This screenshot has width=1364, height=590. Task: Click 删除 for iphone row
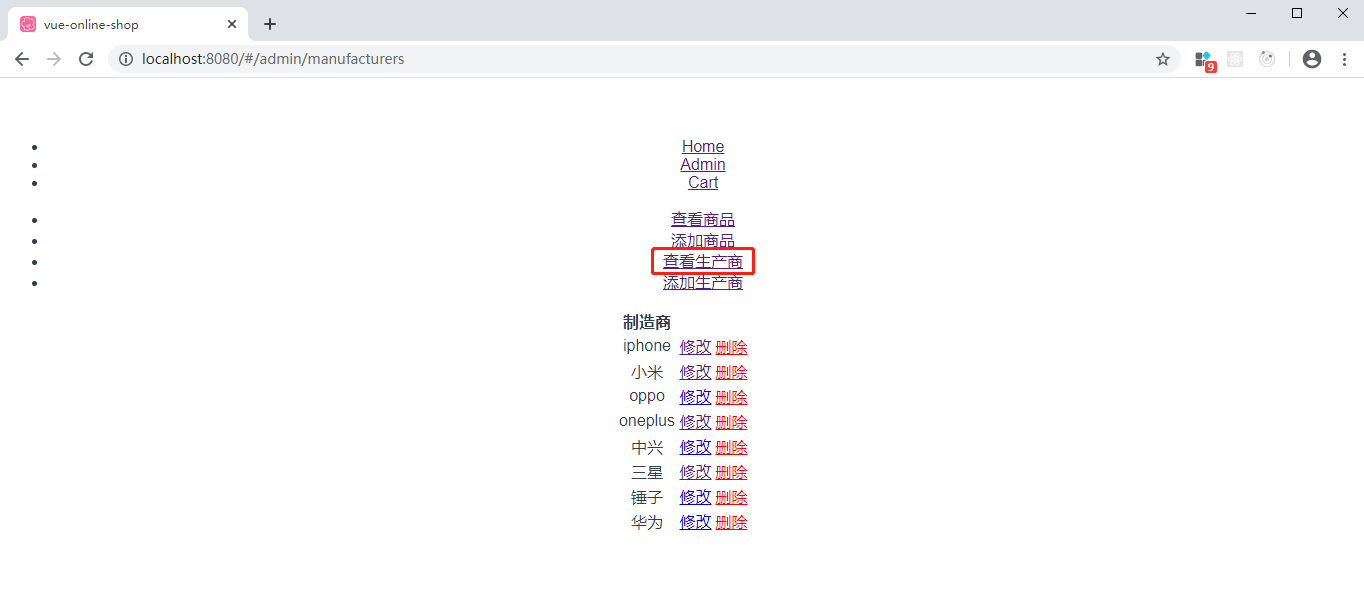point(732,347)
